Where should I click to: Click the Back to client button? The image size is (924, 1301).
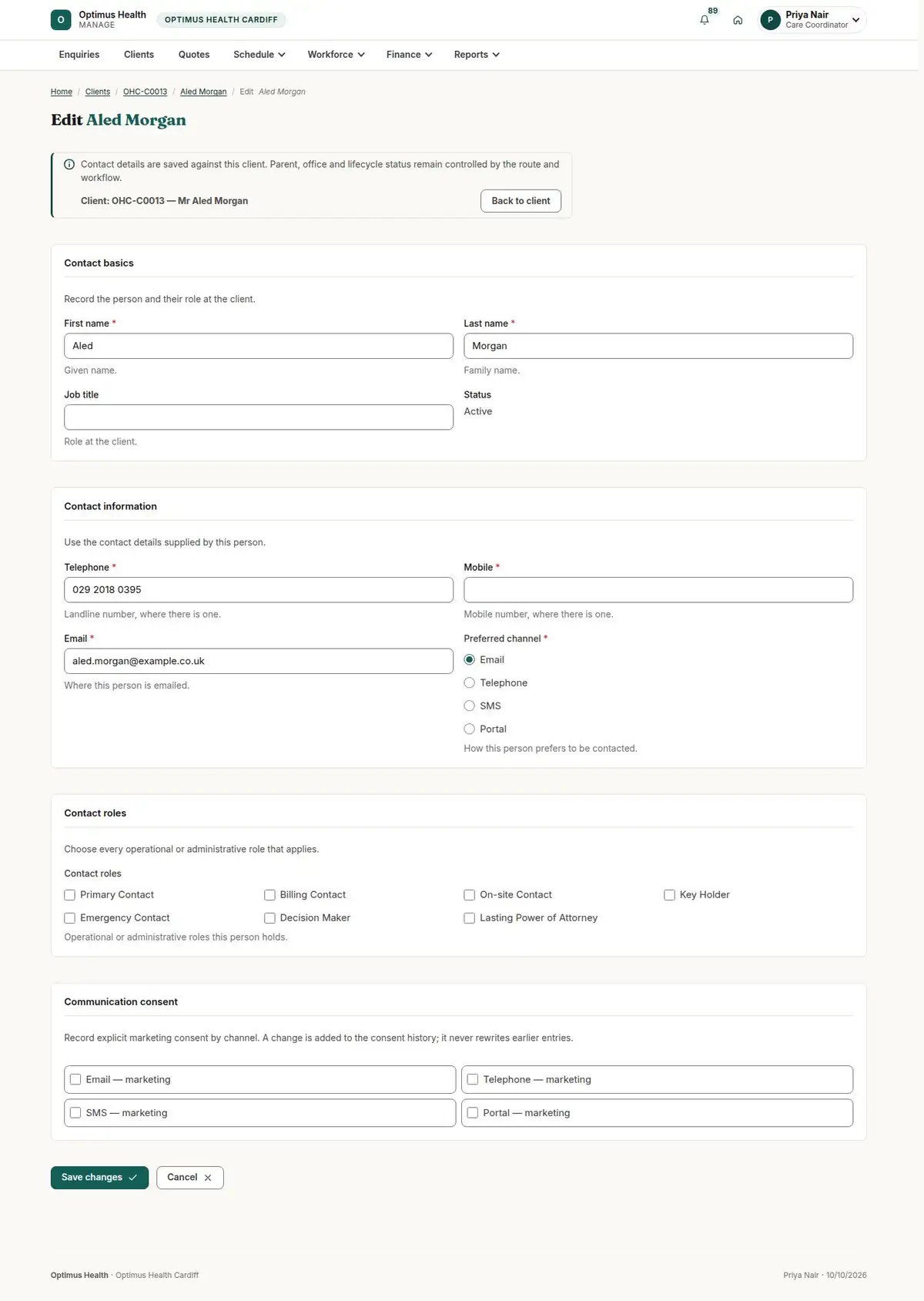[521, 201]
